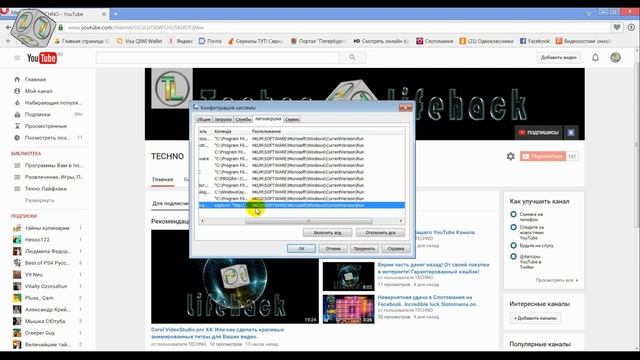Open the Facebook bookmark
The height and width of the screenshot is (360, 640).
534,41
